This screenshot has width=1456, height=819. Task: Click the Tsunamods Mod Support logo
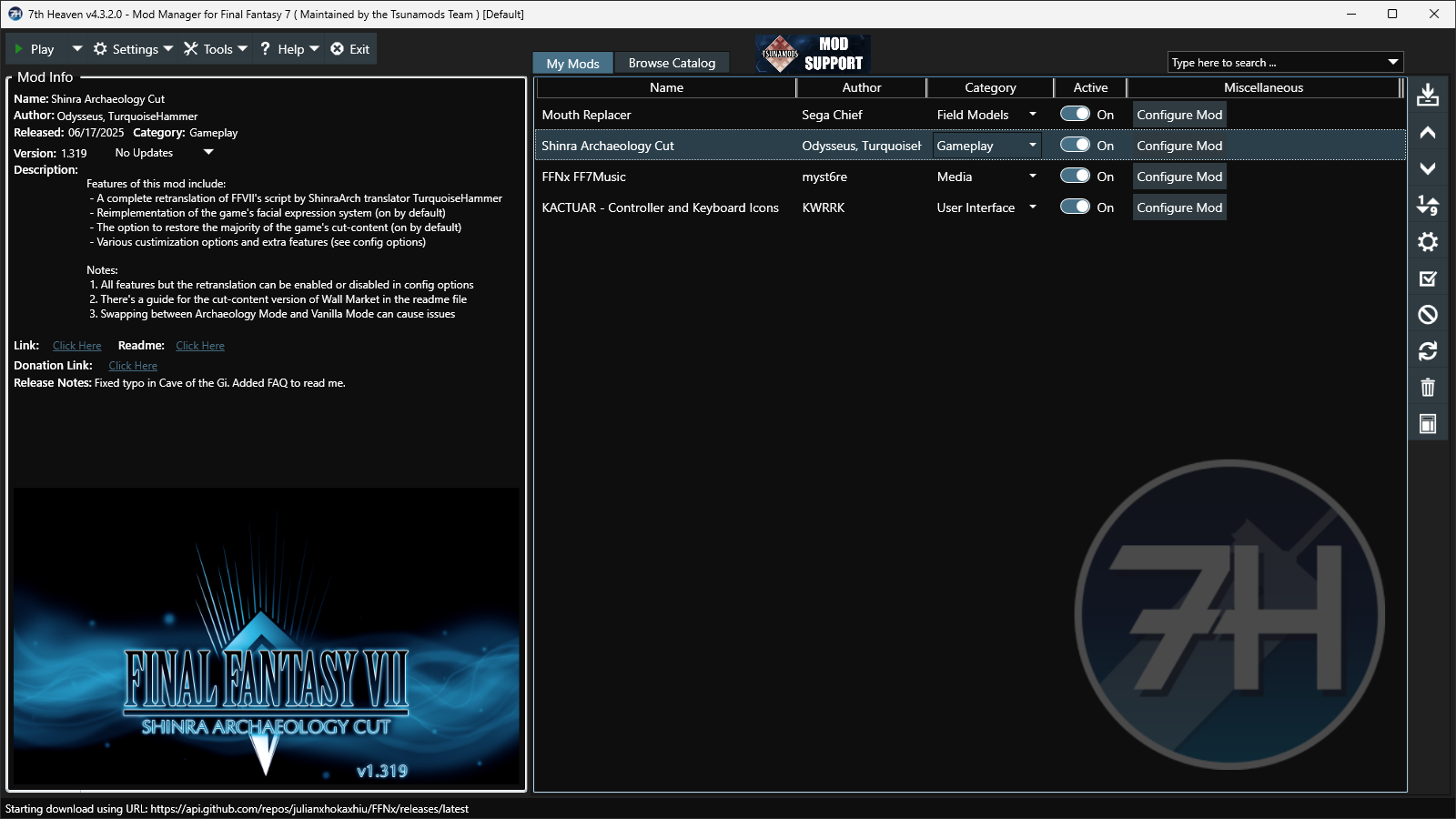pyautogui.click(x=814, y=54)
